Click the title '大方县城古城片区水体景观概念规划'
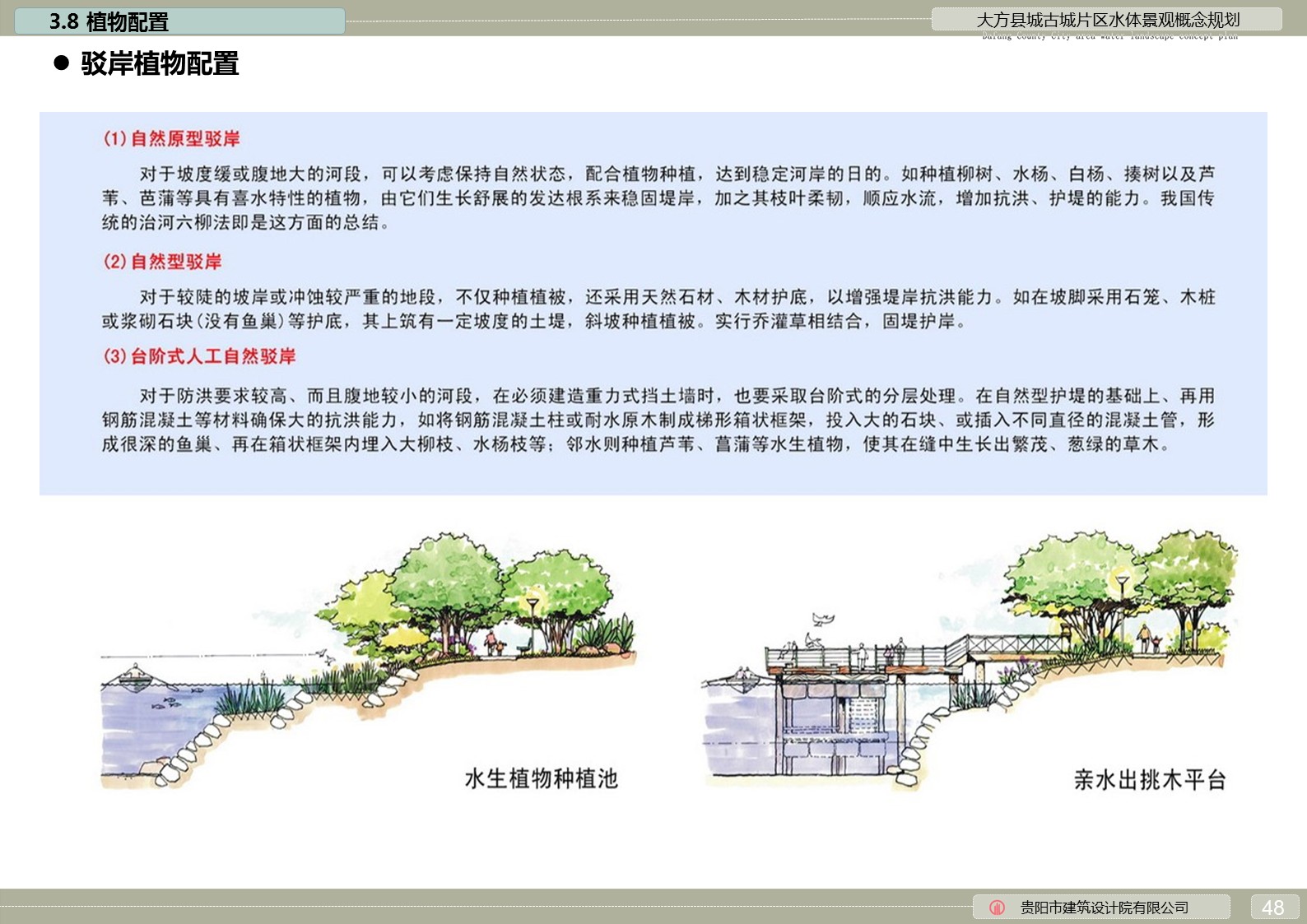The image size is (1307, 924). (1108, 20)
